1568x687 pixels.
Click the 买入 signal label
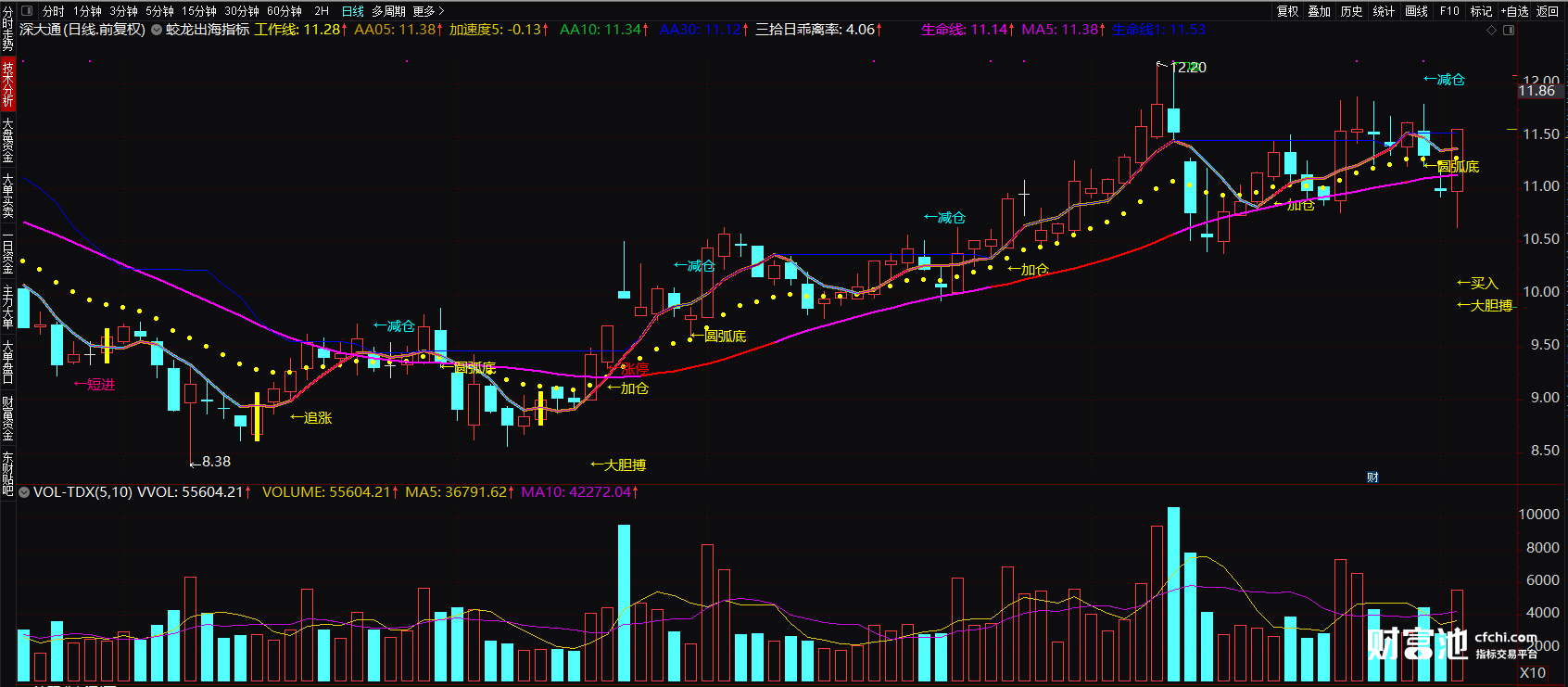(1477, 283)
